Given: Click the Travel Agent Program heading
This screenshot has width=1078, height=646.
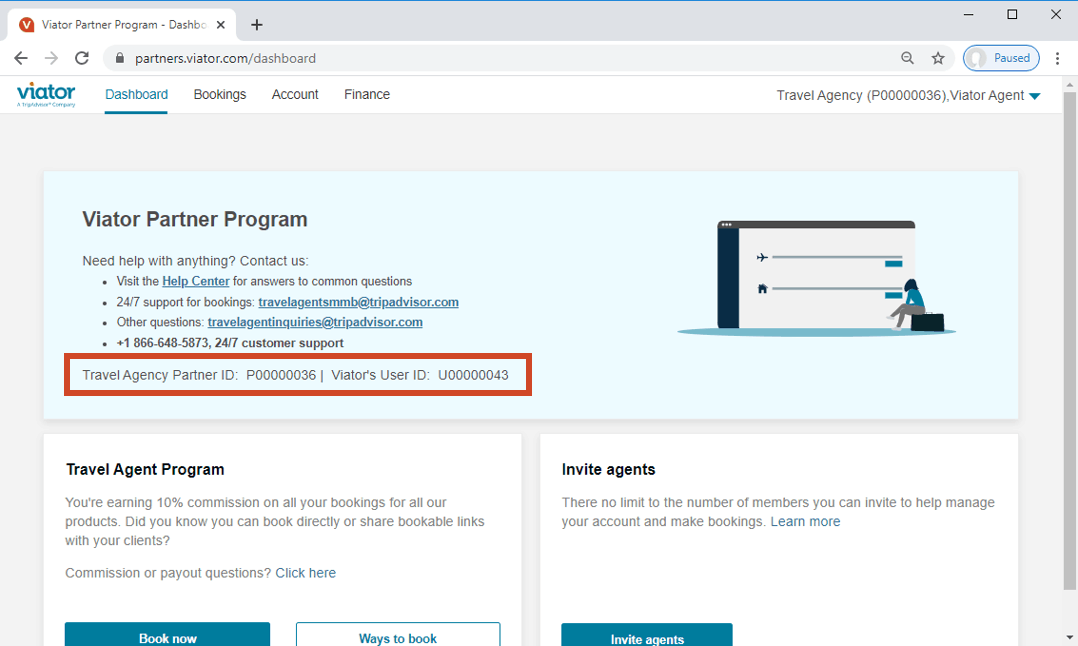Looking at the screenshot, I should [145, 469].
